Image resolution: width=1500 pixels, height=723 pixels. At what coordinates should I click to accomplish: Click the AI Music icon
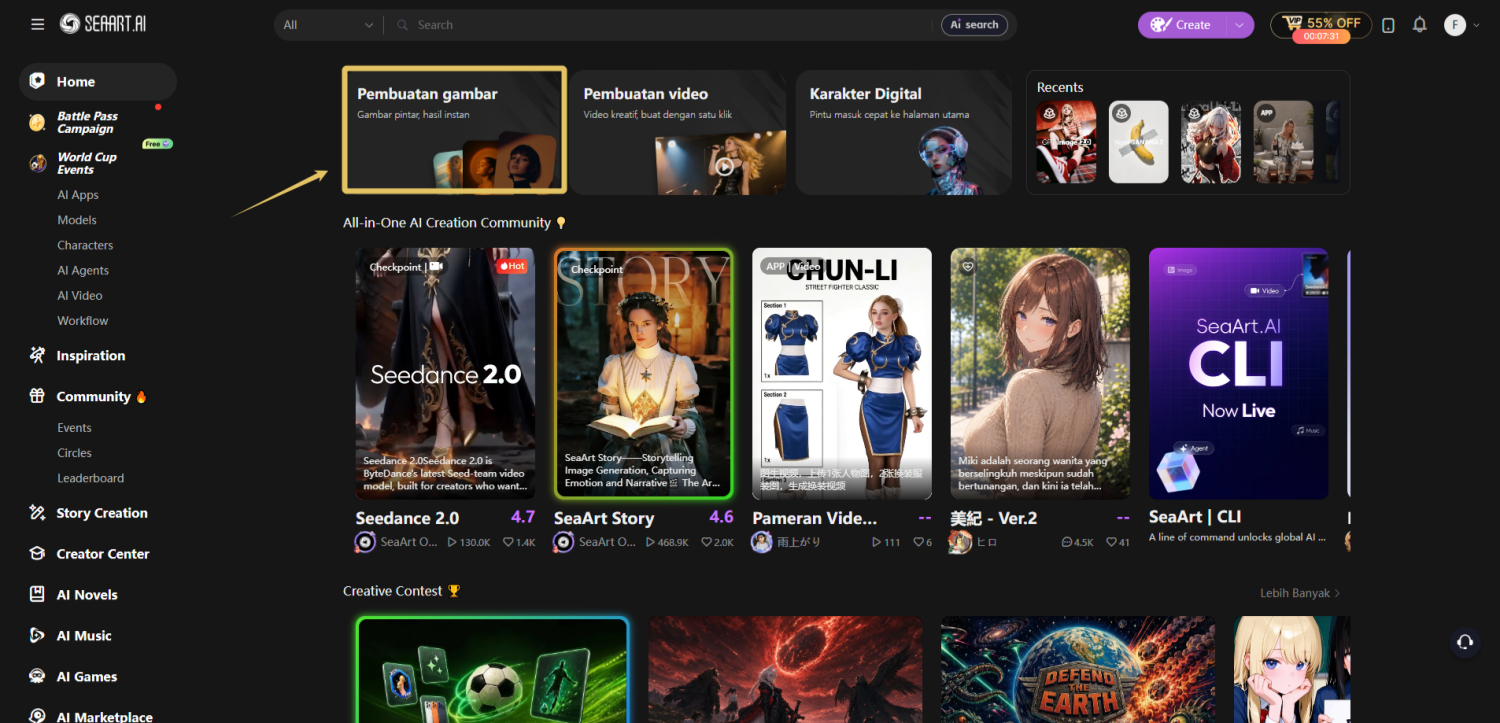click(x=37, y=636)
